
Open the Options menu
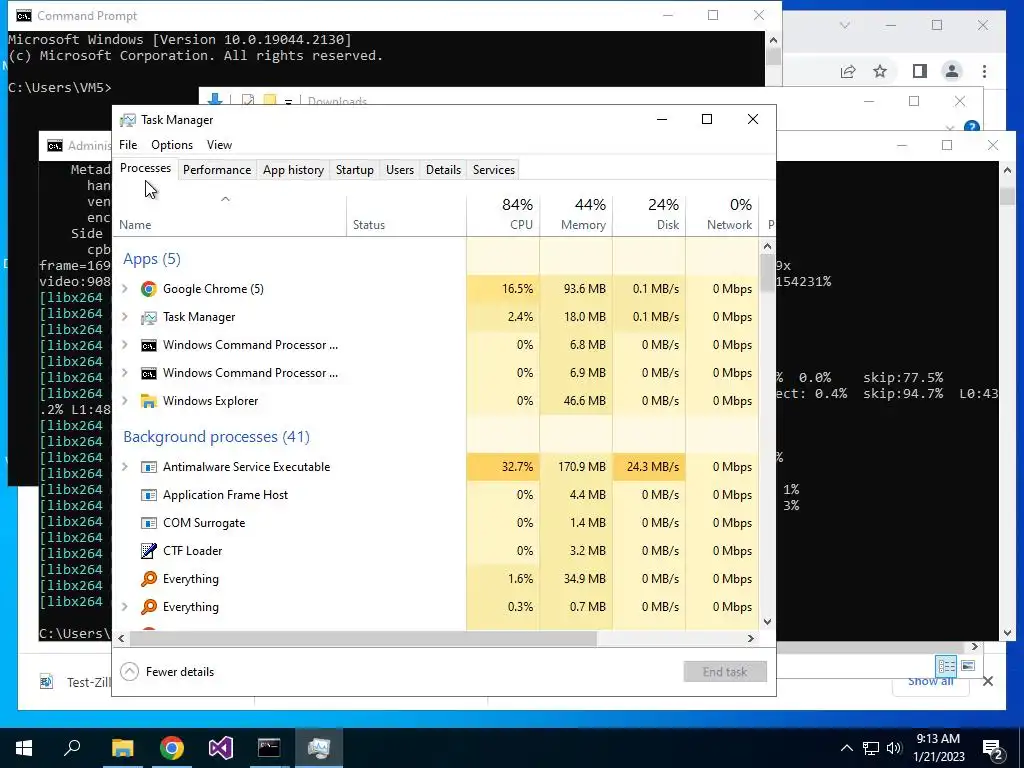pyautogui.click(x=172, y=145)
